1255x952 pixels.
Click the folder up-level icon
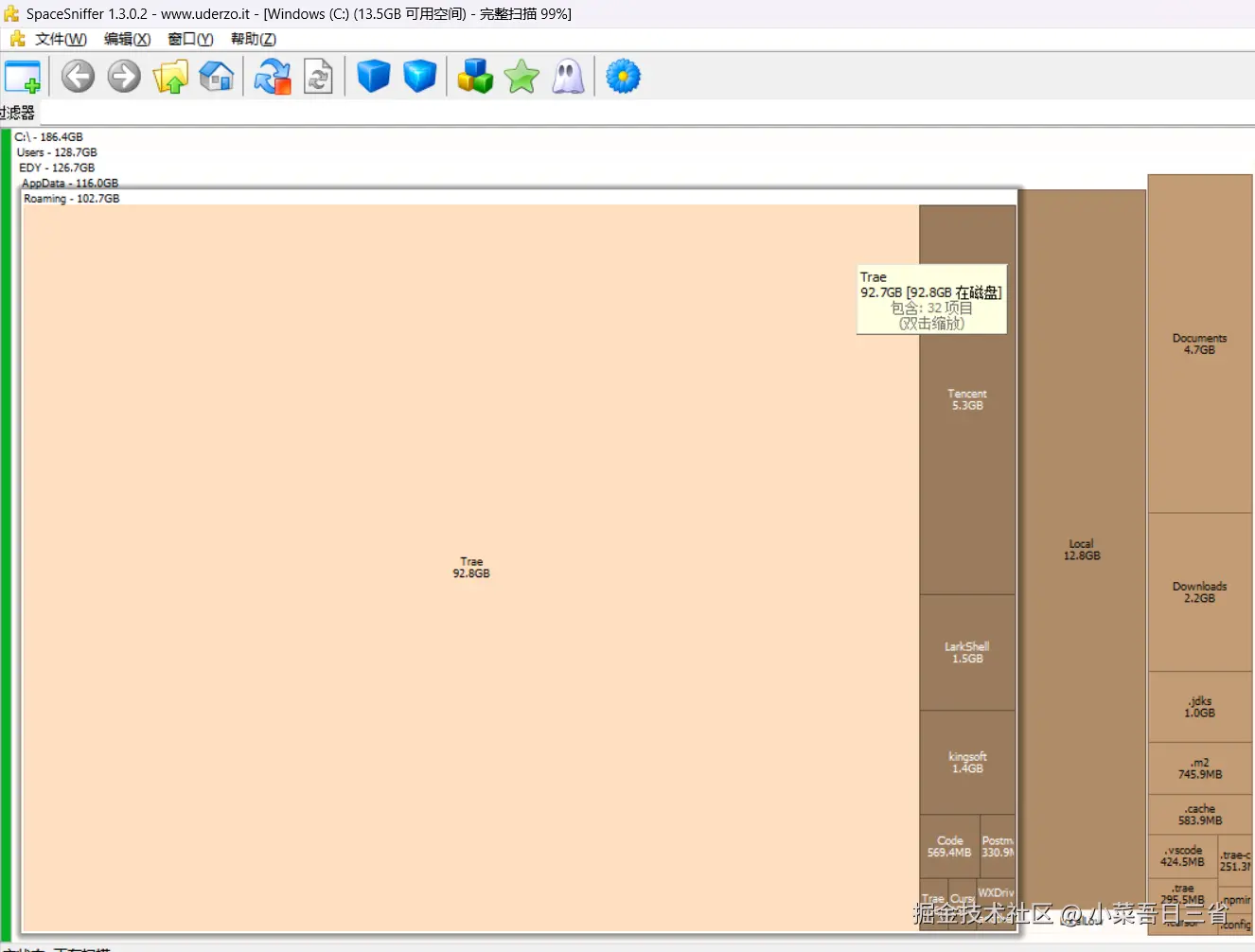pyautogui.click(x=171, y=77)
